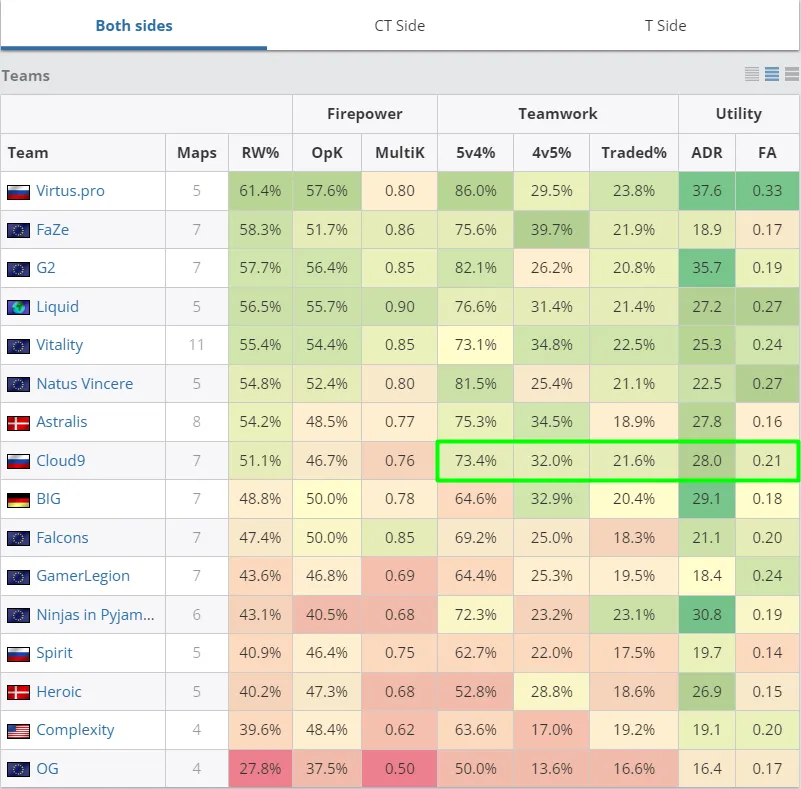Click Ninjas in Pyjamas ADR value 30.8
The height and width of the screenshot is (789, 801).
[707, 615]
